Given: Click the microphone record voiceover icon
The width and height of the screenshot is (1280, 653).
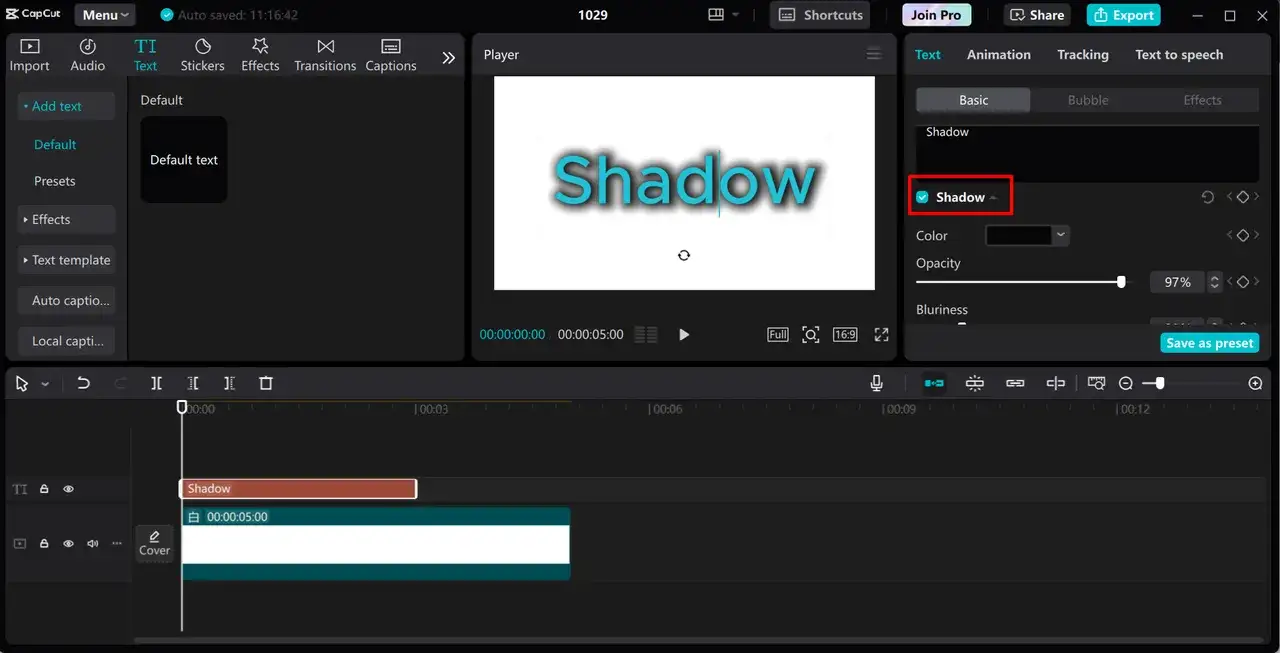Looking at the screenshot, I should click(x=876, y=383).
